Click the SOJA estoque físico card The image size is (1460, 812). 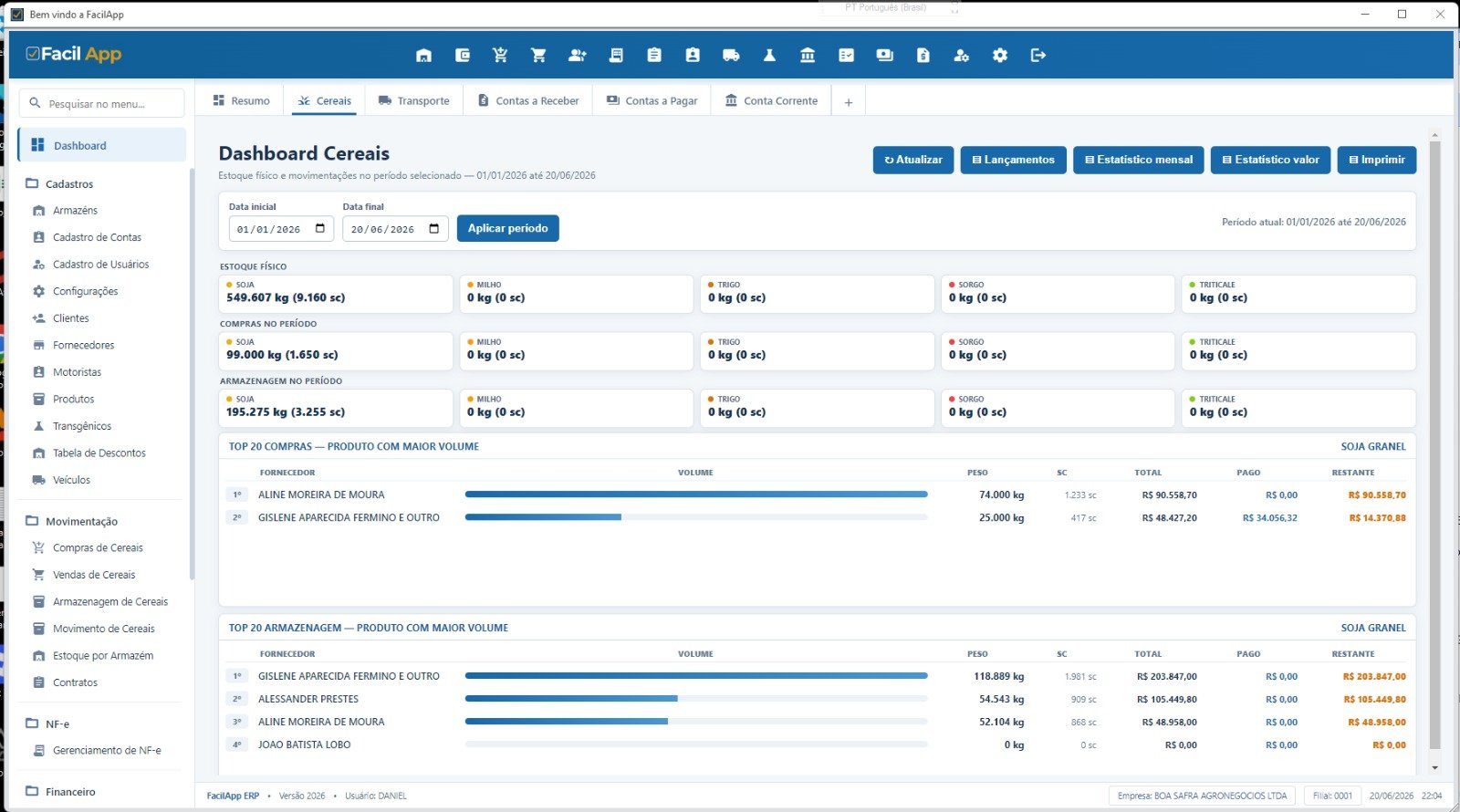336,294
